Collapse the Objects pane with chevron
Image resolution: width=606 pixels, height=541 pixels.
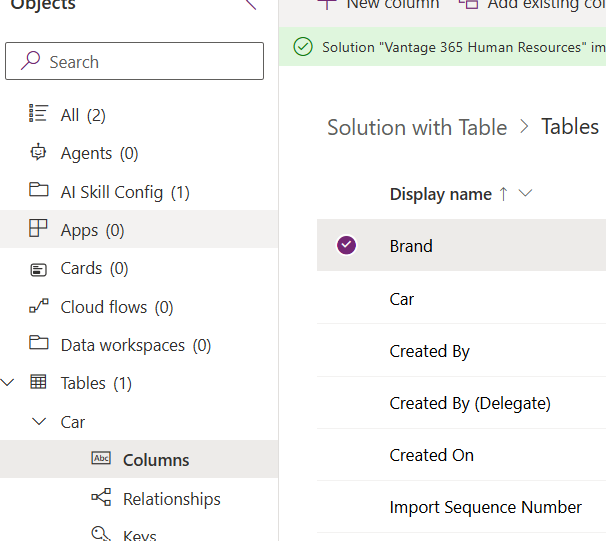pyautogui.click(x=251, y=4)
